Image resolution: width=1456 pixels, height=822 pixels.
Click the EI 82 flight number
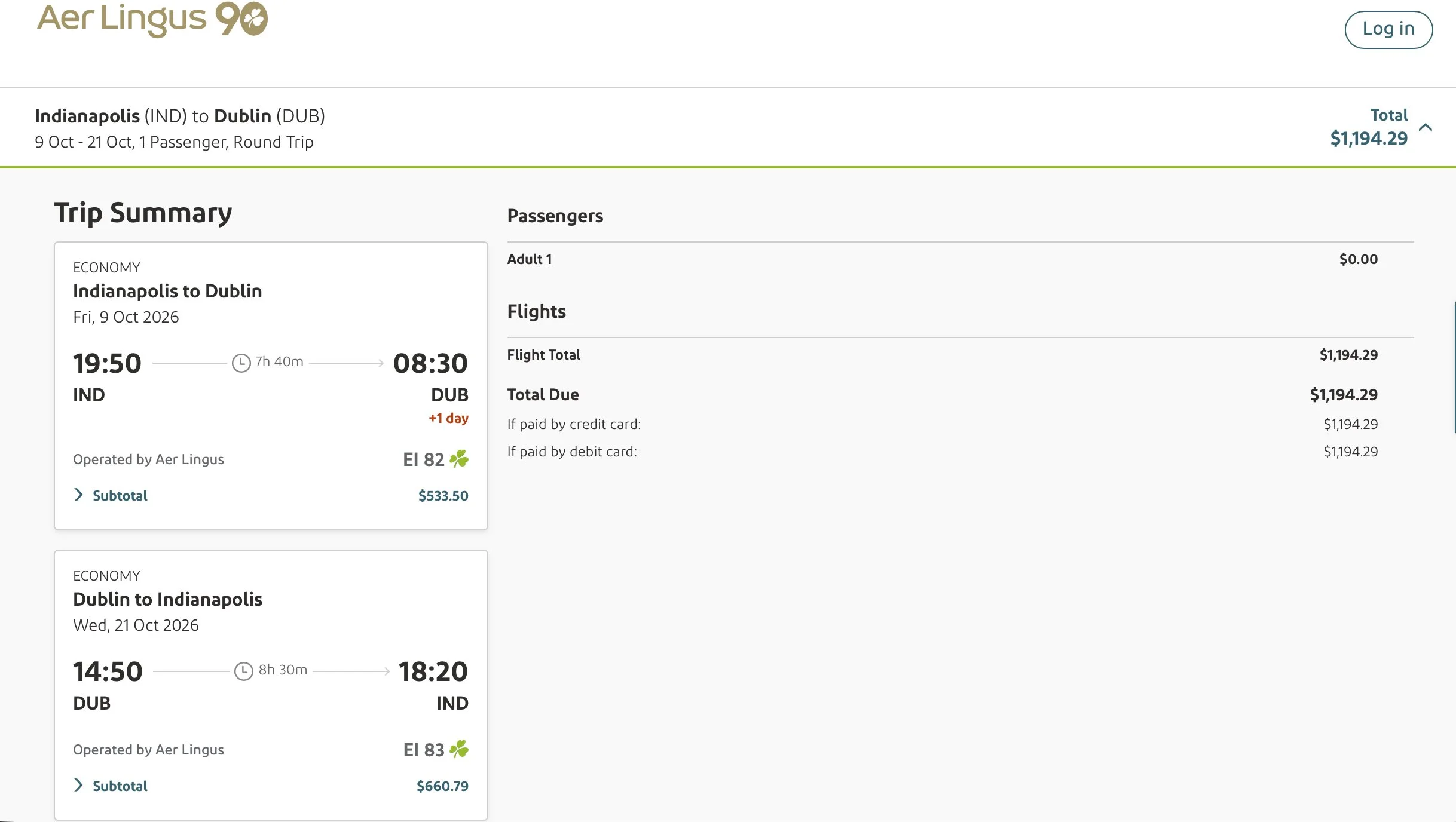point(423,459)
